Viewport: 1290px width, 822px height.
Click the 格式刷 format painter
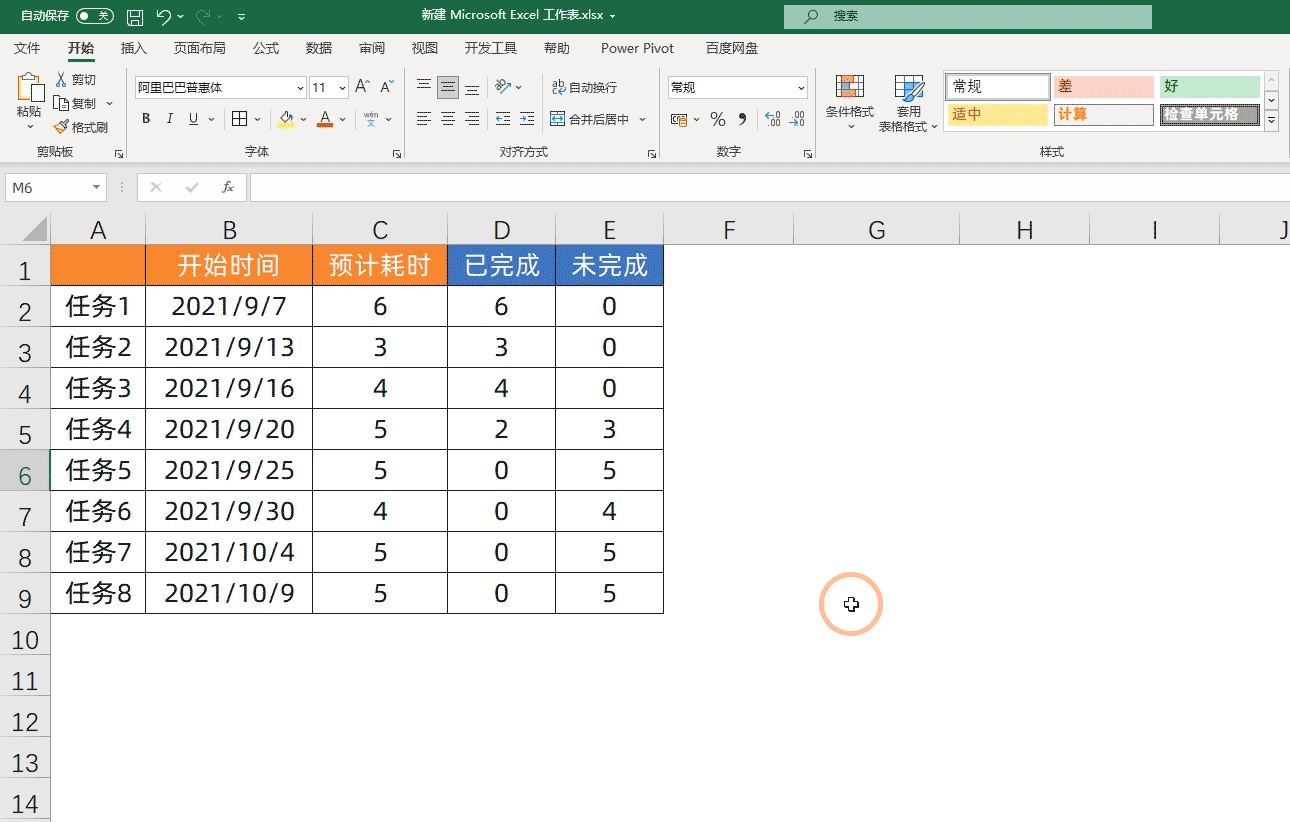[81, 127]
